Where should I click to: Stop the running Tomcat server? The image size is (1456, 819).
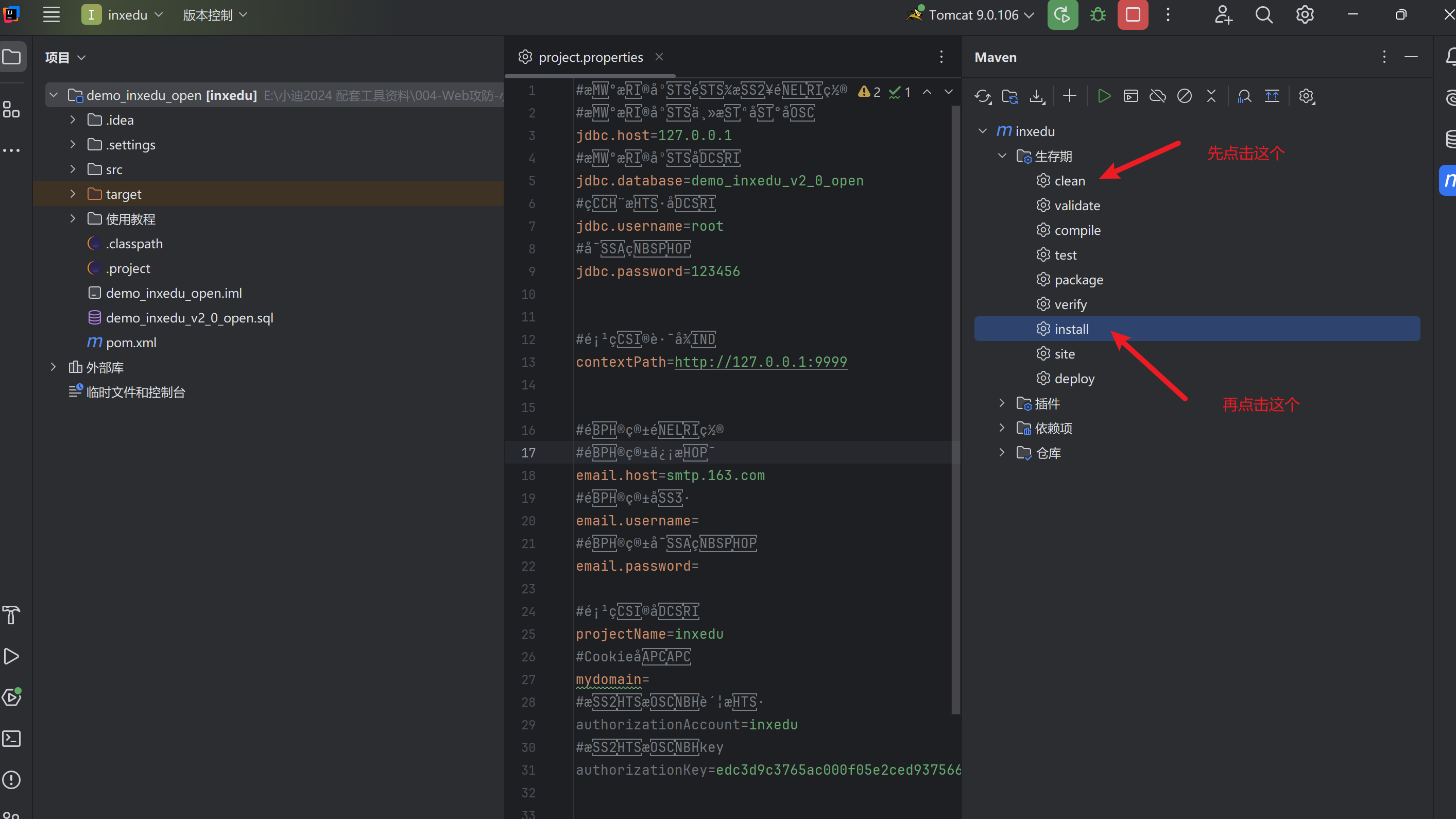pos(1133,15)
